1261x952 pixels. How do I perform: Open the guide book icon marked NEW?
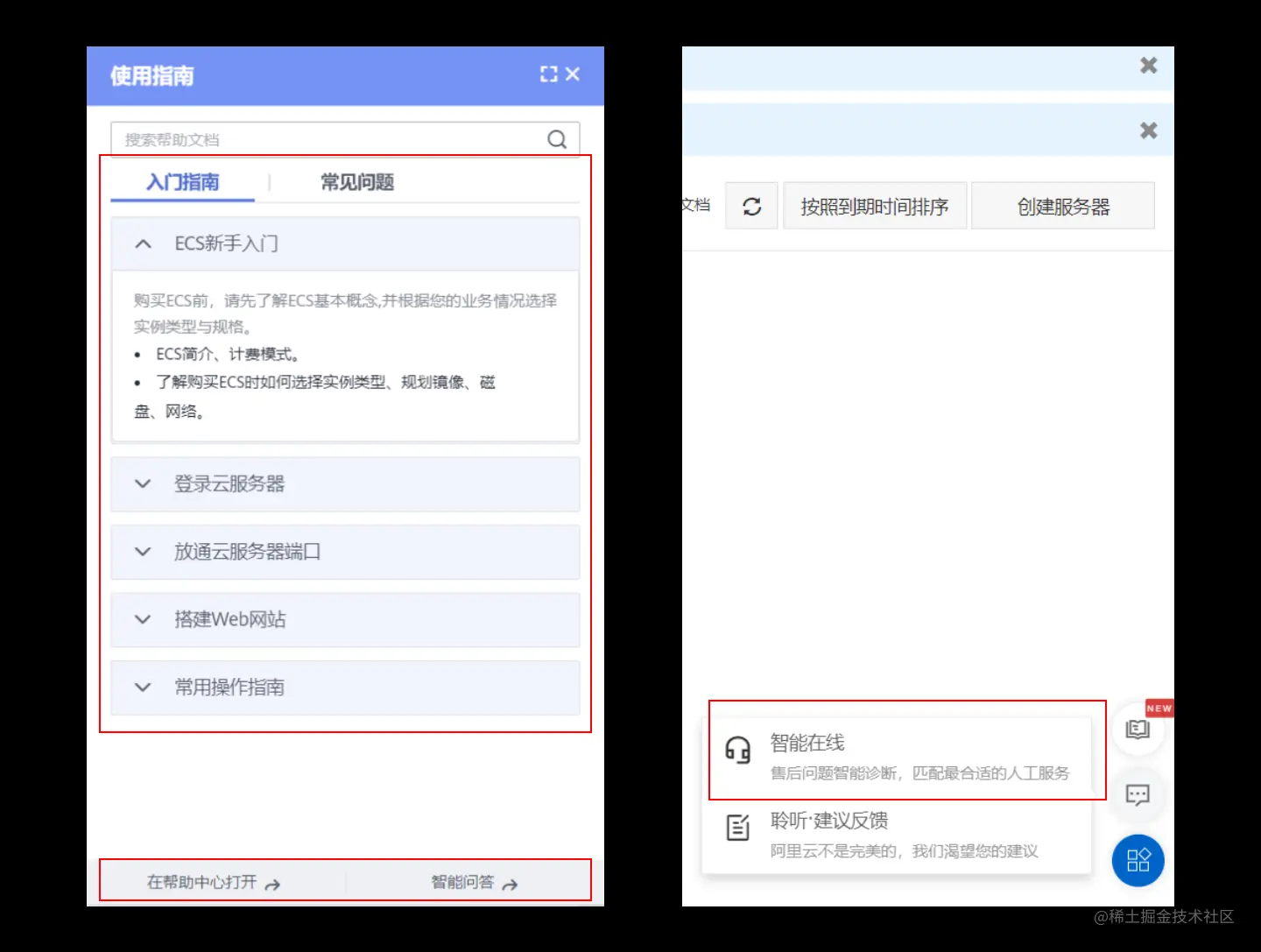[x=1138, y=729]
